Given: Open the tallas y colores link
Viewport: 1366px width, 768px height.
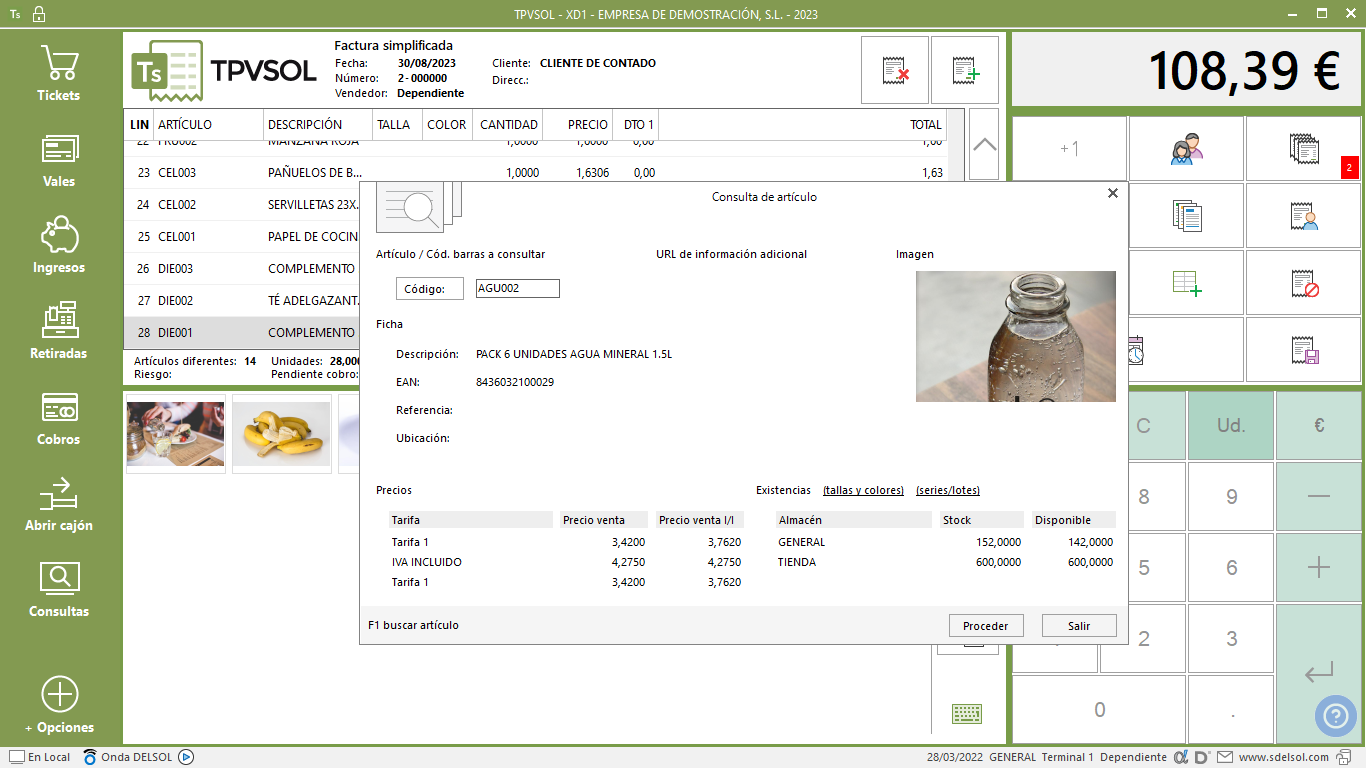Looking at the screenshot, I should tap(863, 490).
